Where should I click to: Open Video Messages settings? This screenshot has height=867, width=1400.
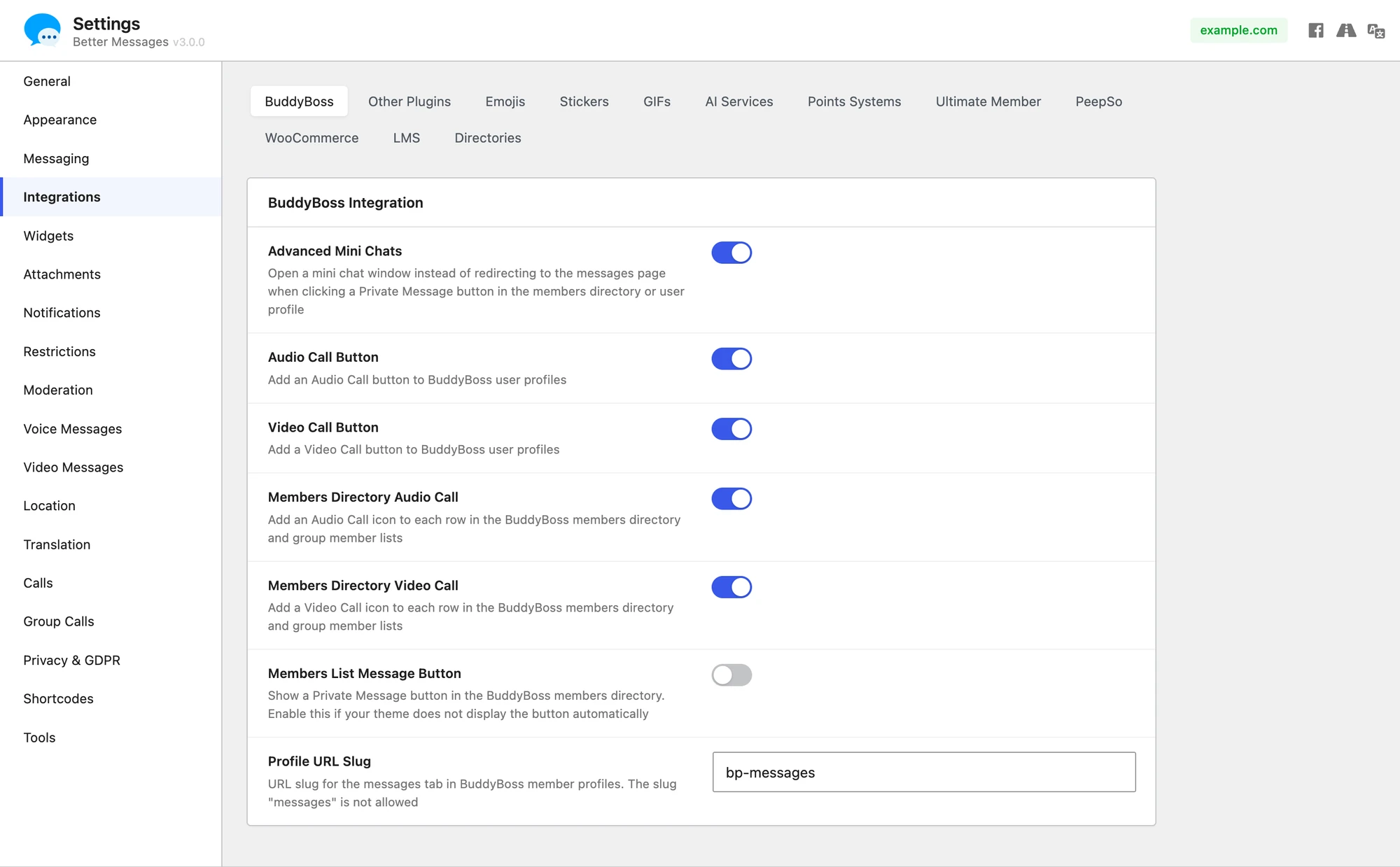click(x=111, y=467)
